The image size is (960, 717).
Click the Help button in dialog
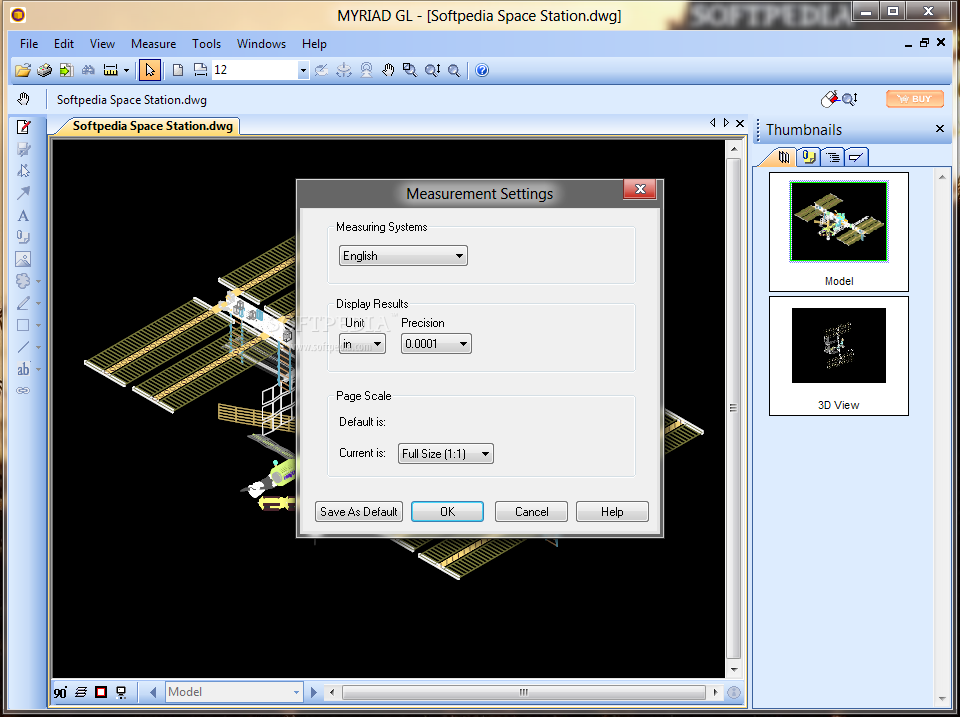coord(612,512)
